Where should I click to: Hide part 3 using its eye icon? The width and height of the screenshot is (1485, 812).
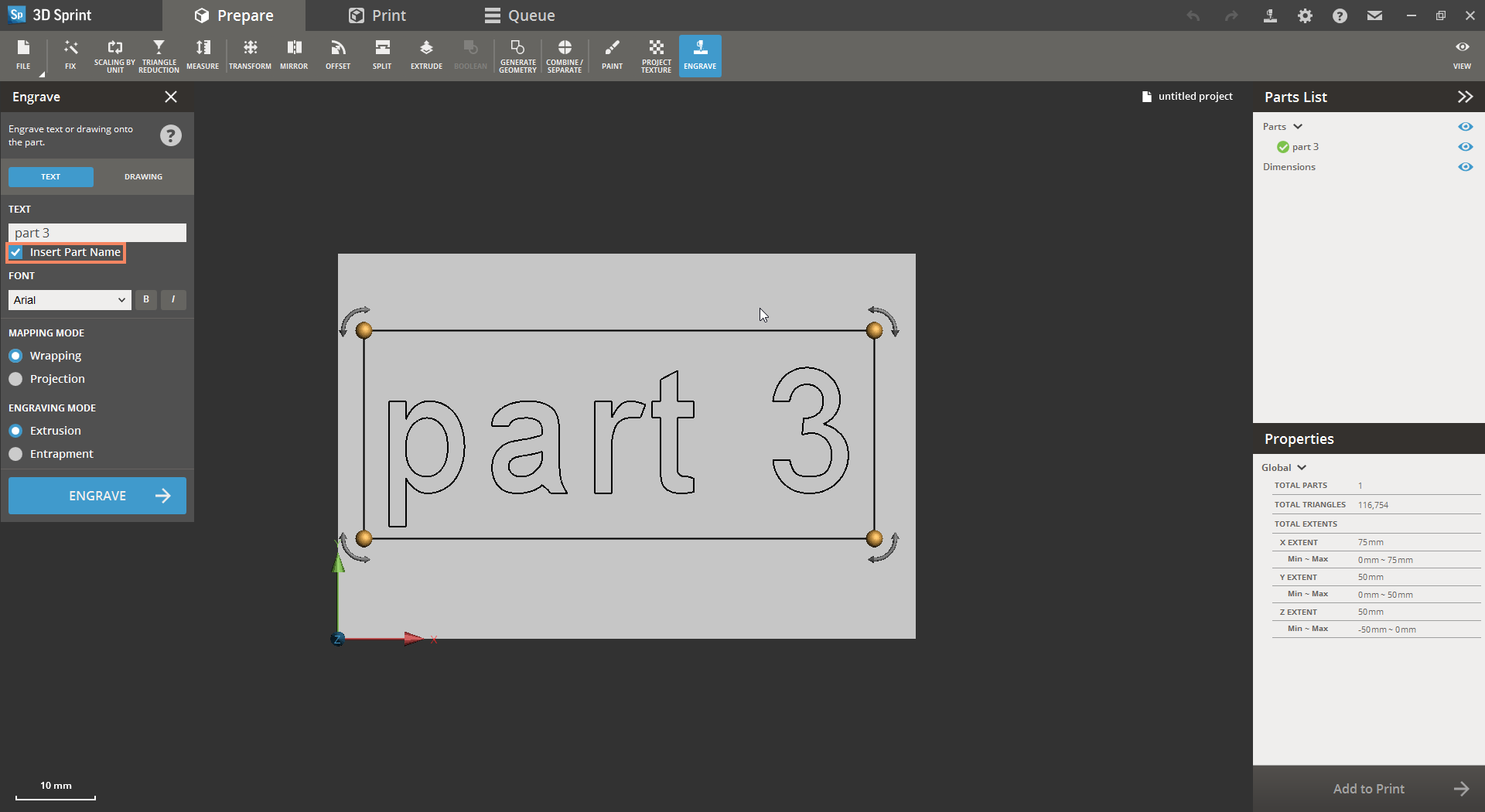point(1465,147)
